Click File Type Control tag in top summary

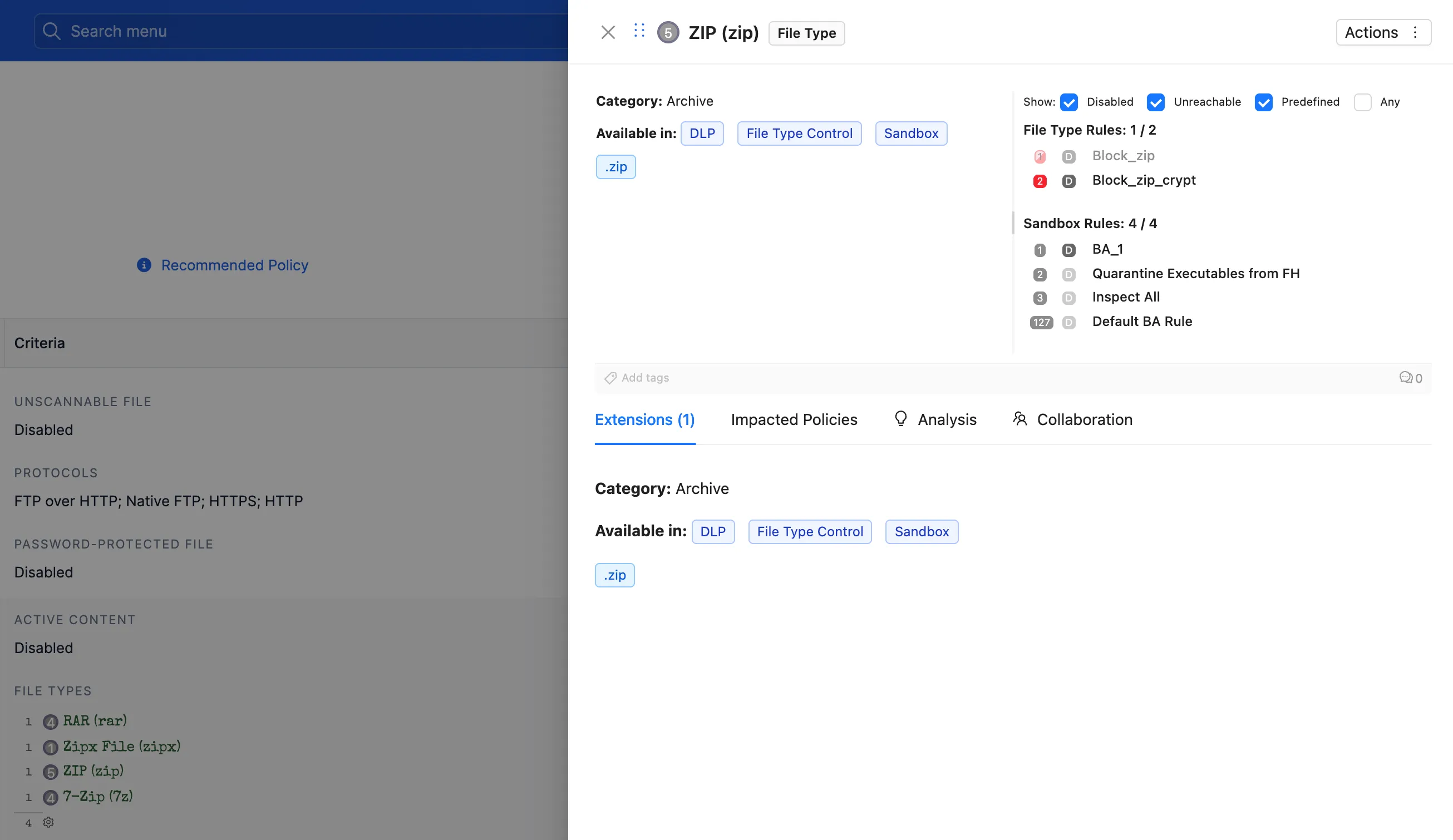799,133
